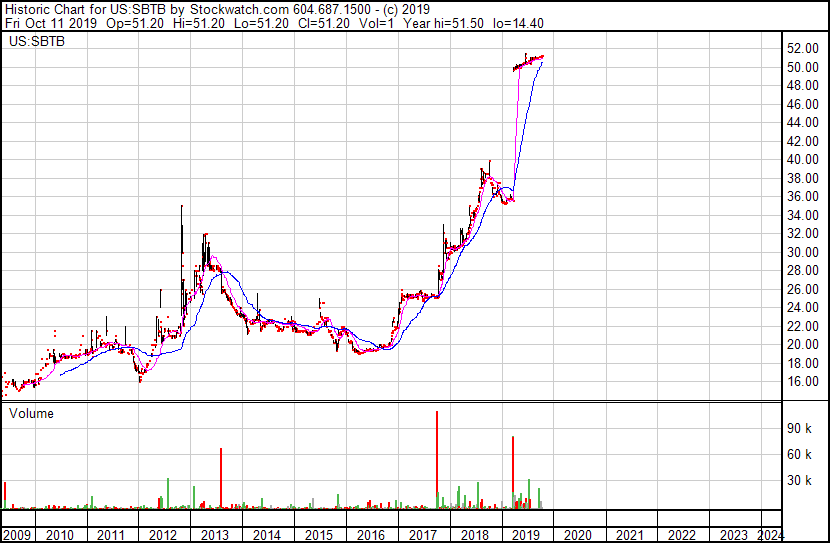The height and width of the screenshot is (543, 830).
Task: Click the 2013 year label on time axis
Action: tap(215, 535)
